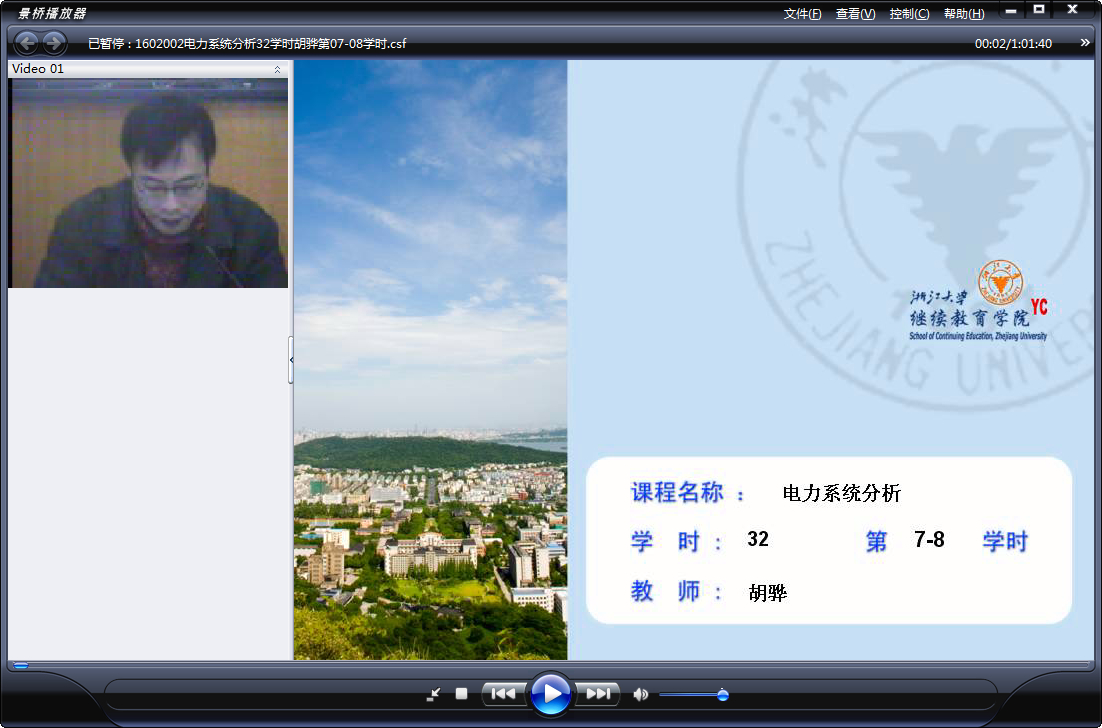The height and width of the screenshot is (728, 1102).
Task: Skip to previous chapter
Action: (503, 694)
